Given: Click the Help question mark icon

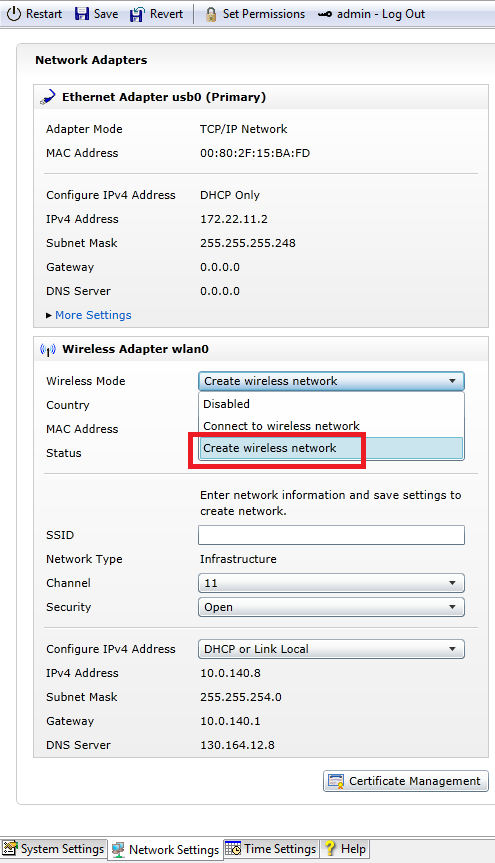Looking at the screenshot, I should pos(330,848).
